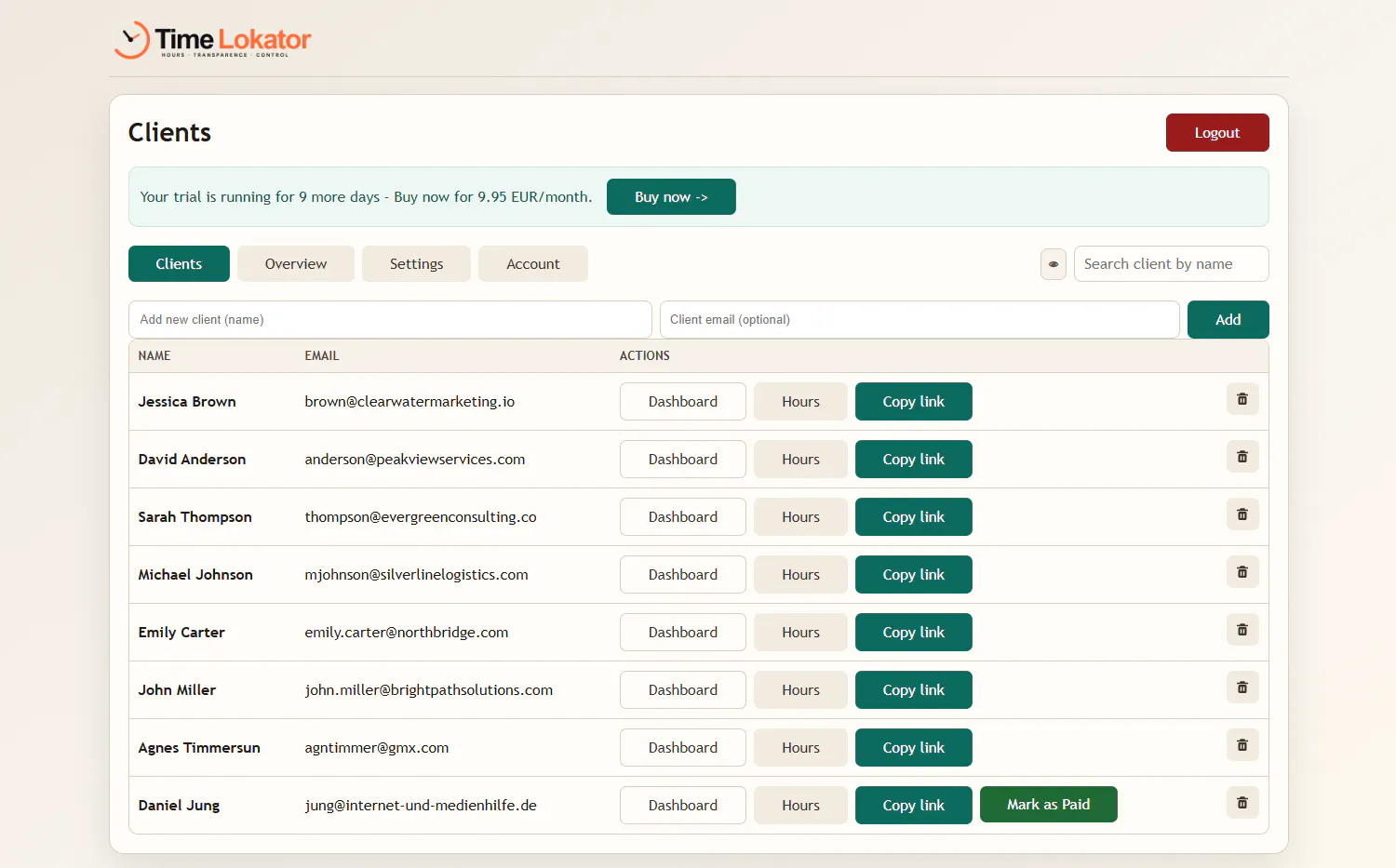Click the name Agnes Timmersun
This screenshot has height=868, width=1396.
click(x=199, y=747)
